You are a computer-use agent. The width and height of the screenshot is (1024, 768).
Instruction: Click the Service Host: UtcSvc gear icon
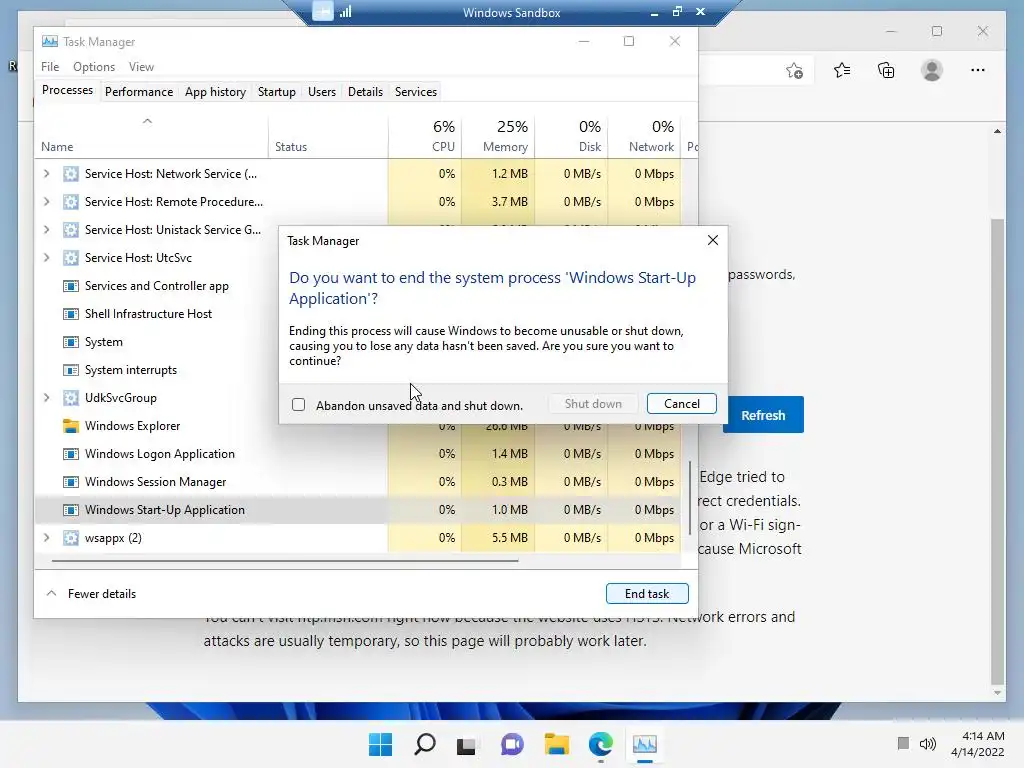click(71, 258)
